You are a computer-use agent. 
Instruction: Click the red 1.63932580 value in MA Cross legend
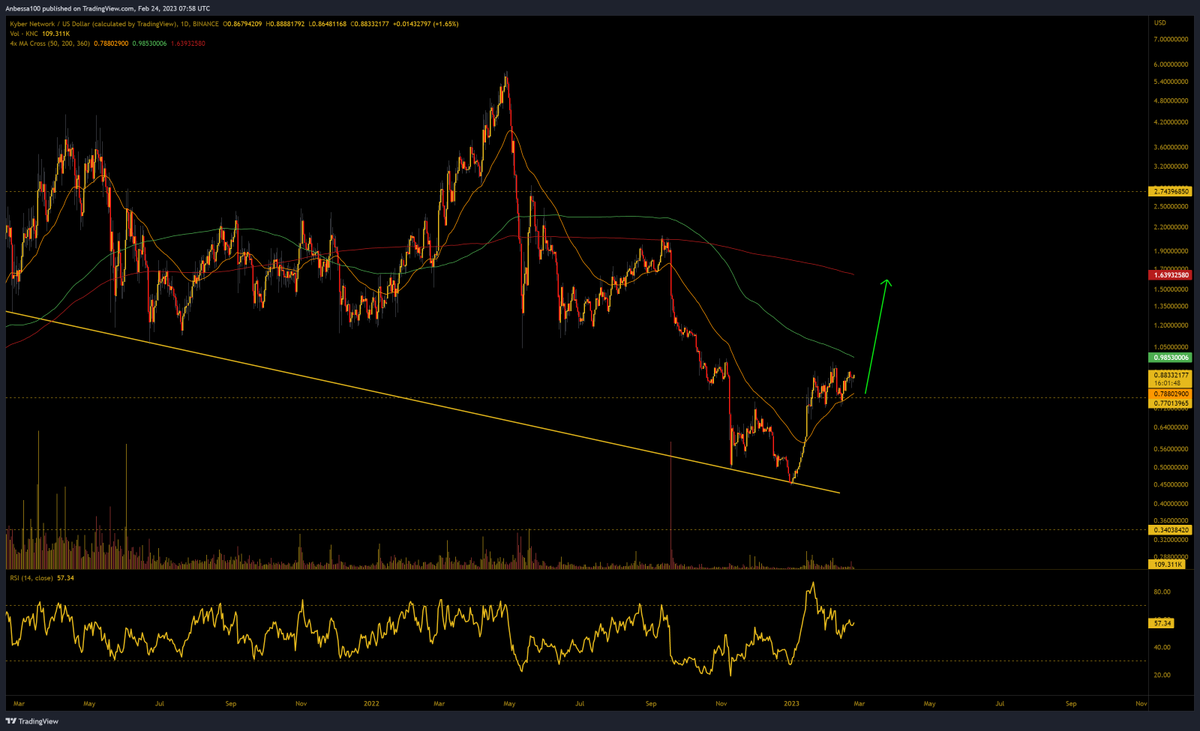[x=188, y=44]
